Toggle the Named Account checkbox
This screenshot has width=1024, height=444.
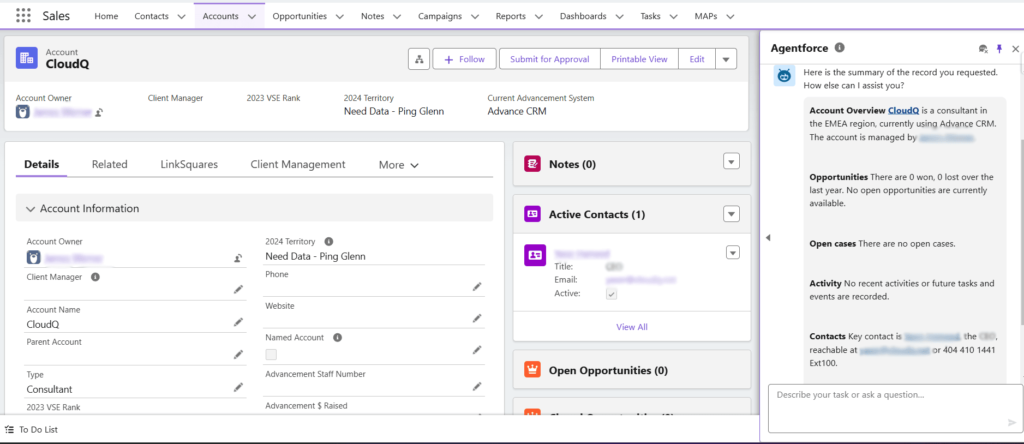(271, 354)
